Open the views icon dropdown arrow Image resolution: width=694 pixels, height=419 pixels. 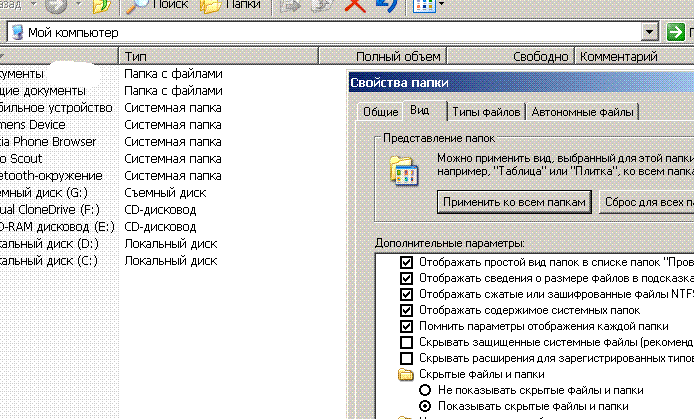[443, 6]
